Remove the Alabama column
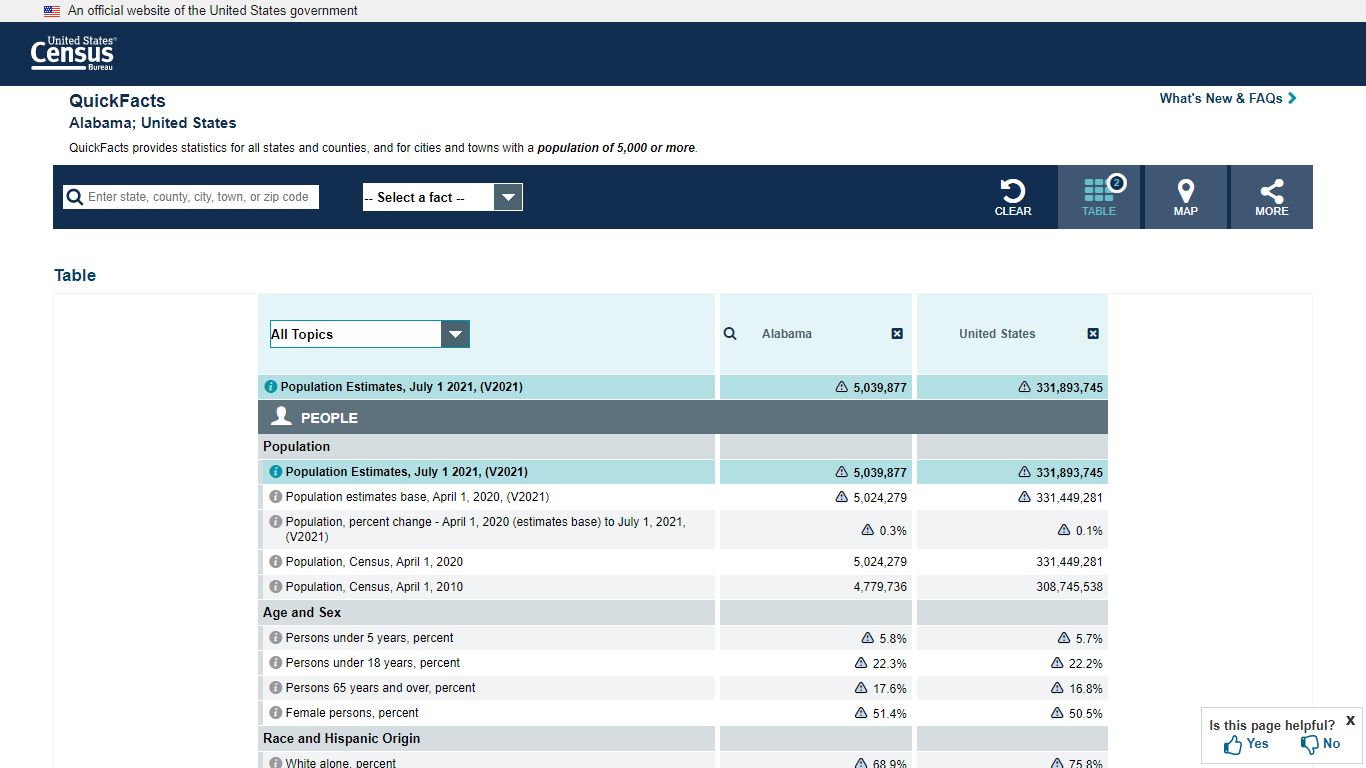Image resolution: width=1366 pixels, height=768 pixels. (897, 334)
